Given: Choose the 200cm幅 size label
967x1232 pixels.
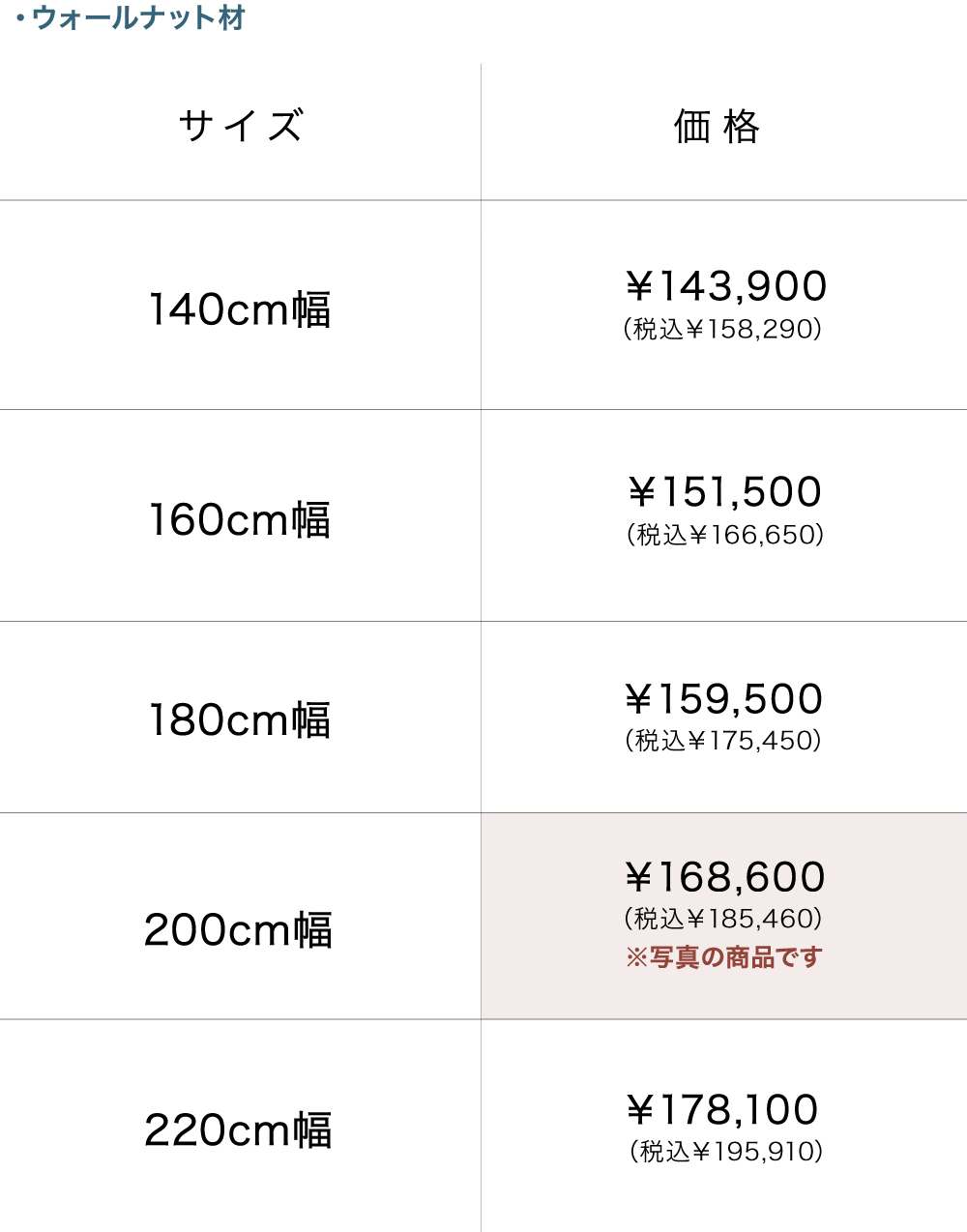Looking at the screenshot, I should click(x=239, y=930).
